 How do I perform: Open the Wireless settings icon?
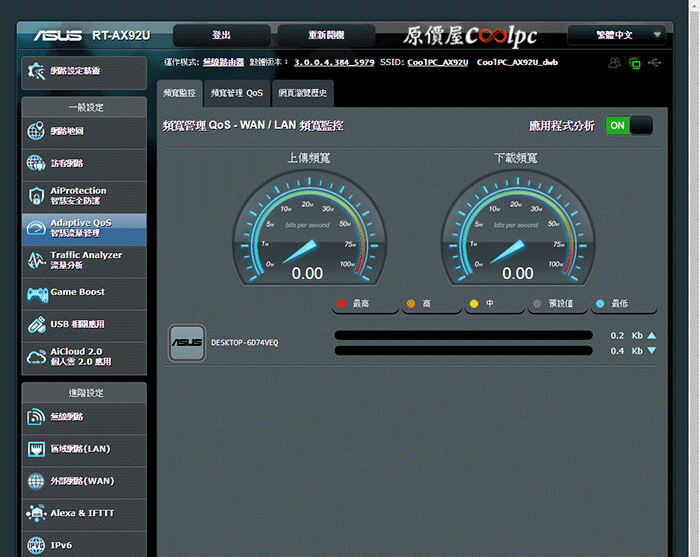click(36, 416)
